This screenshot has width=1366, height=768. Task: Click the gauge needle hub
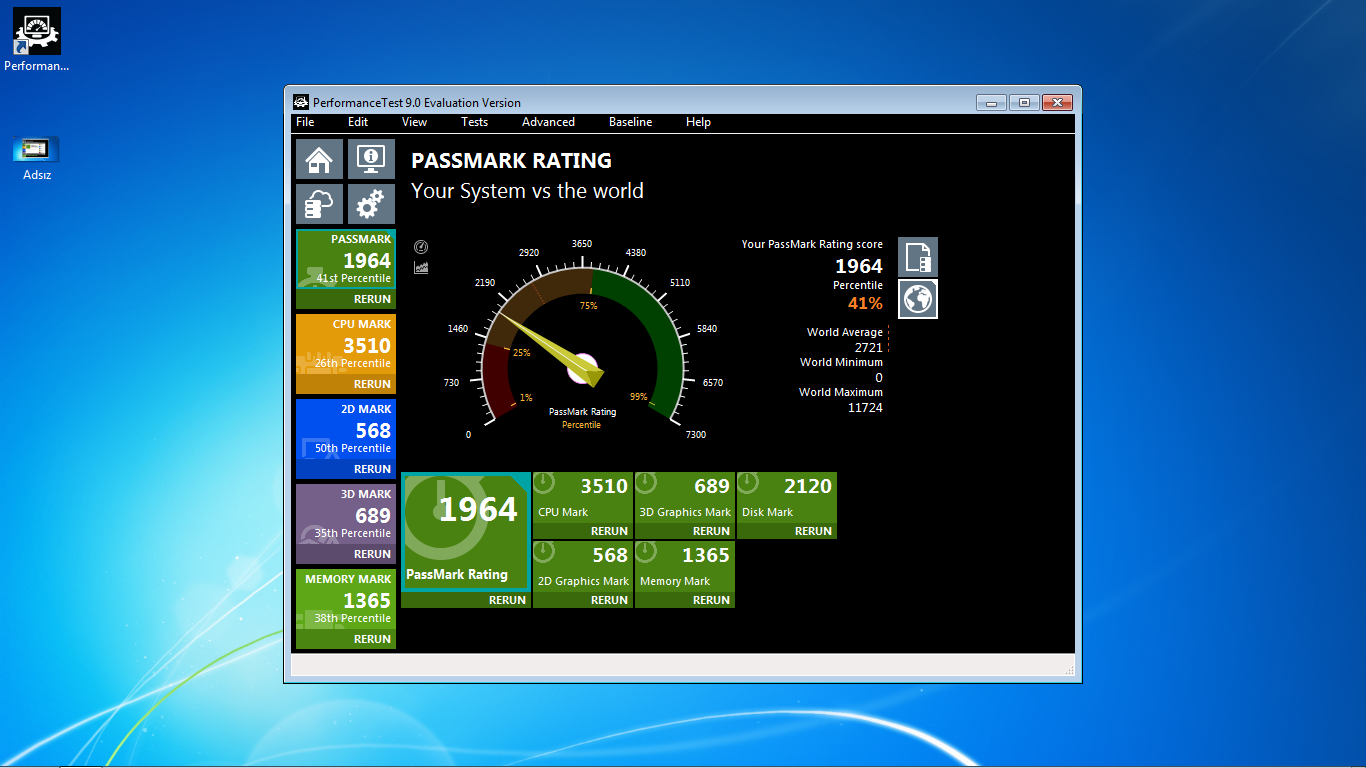coord(582,367)
